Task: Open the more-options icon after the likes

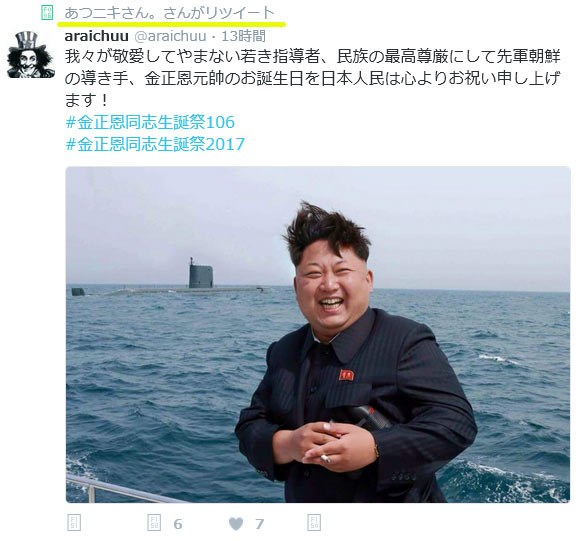Action: click(x=314, y=523)
